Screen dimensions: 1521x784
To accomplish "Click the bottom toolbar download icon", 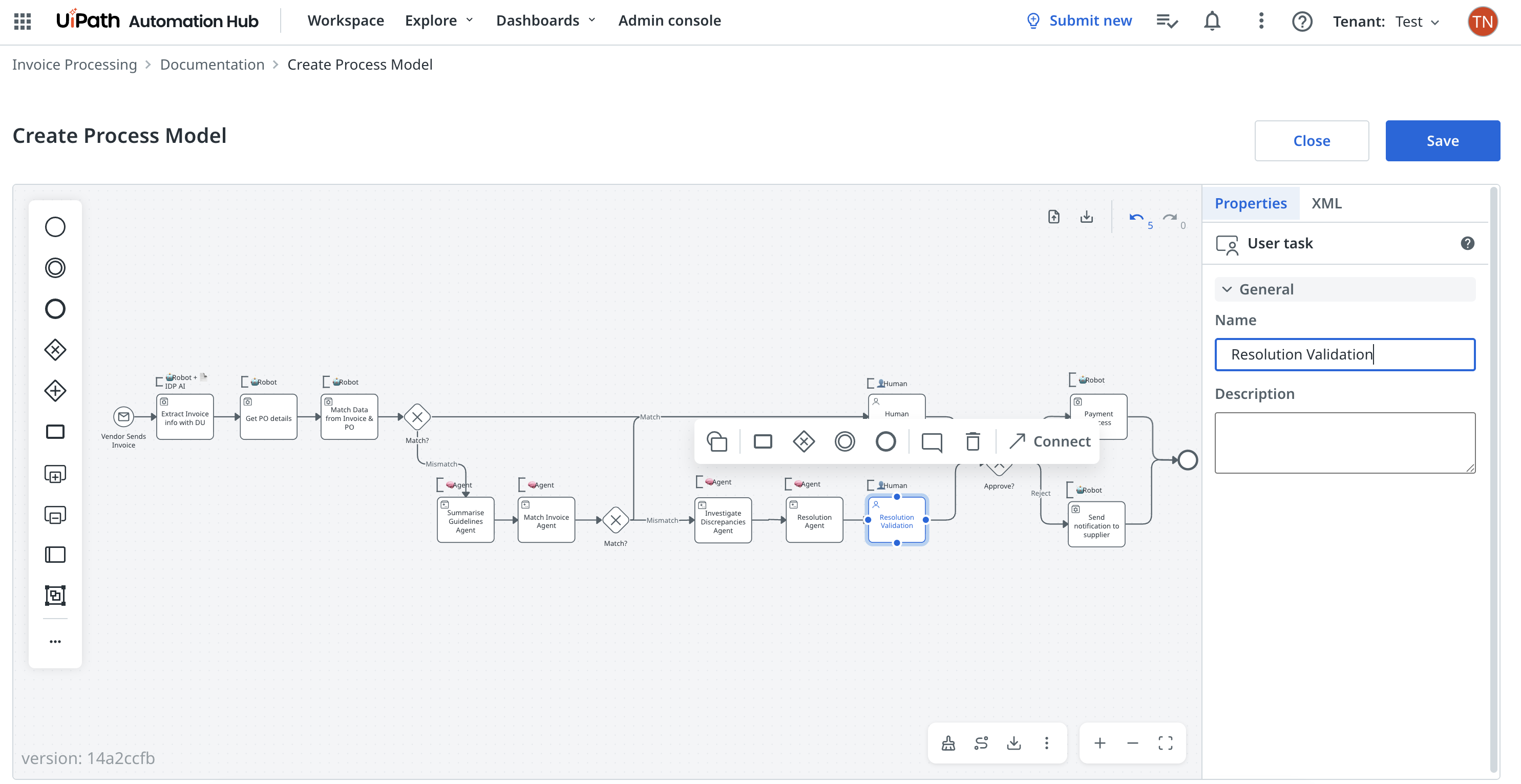I will [x=1014, y=743].
